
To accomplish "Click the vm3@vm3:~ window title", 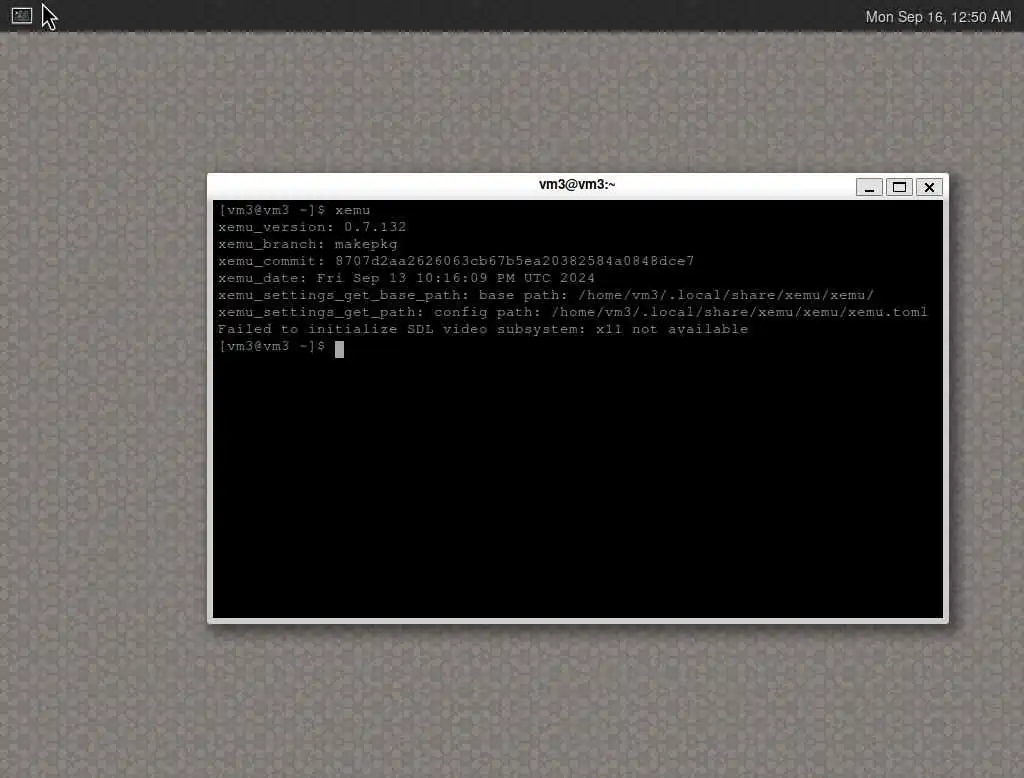I will (577, 185).
